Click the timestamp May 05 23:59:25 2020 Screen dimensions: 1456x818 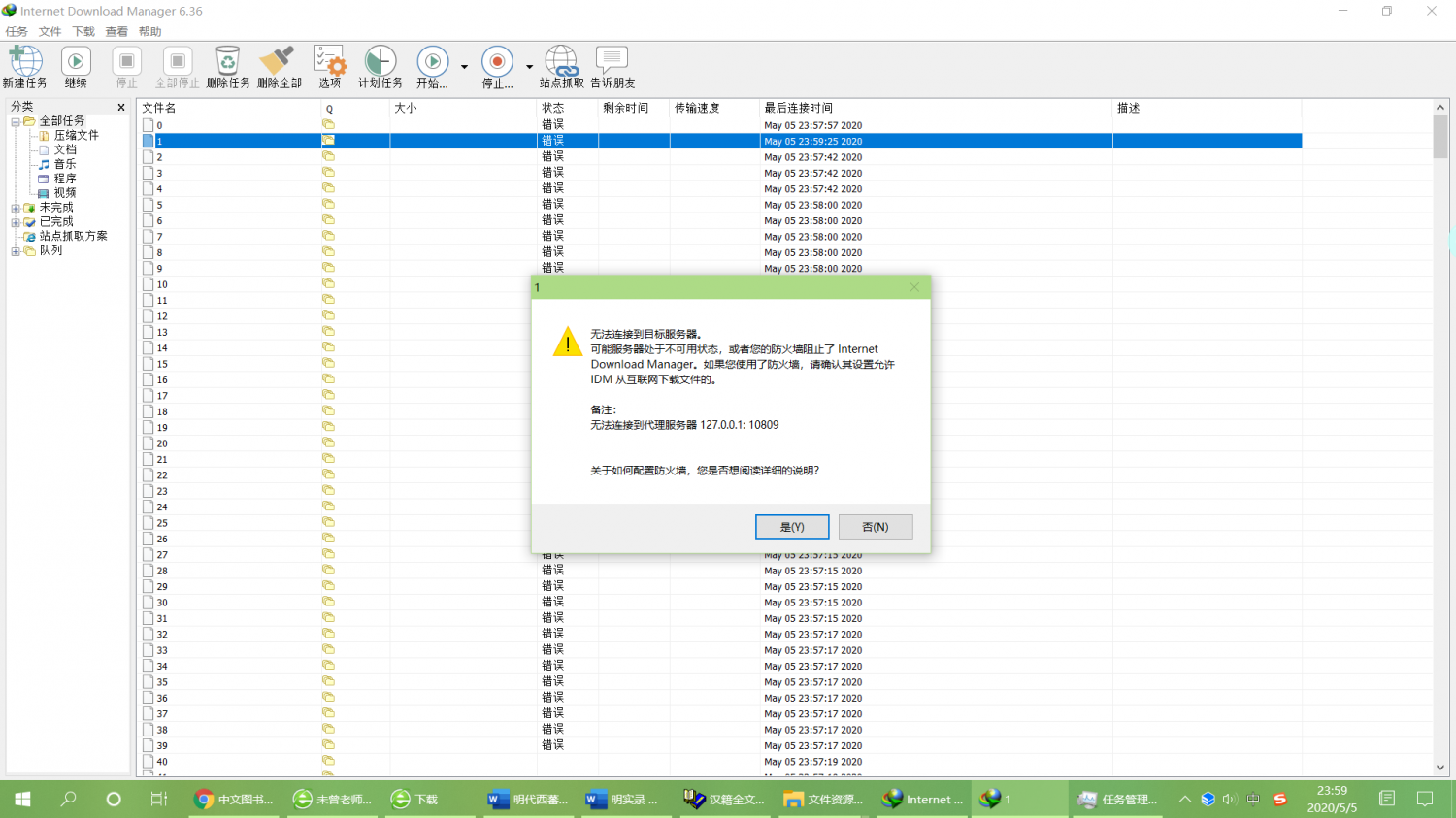pos(812,142)
